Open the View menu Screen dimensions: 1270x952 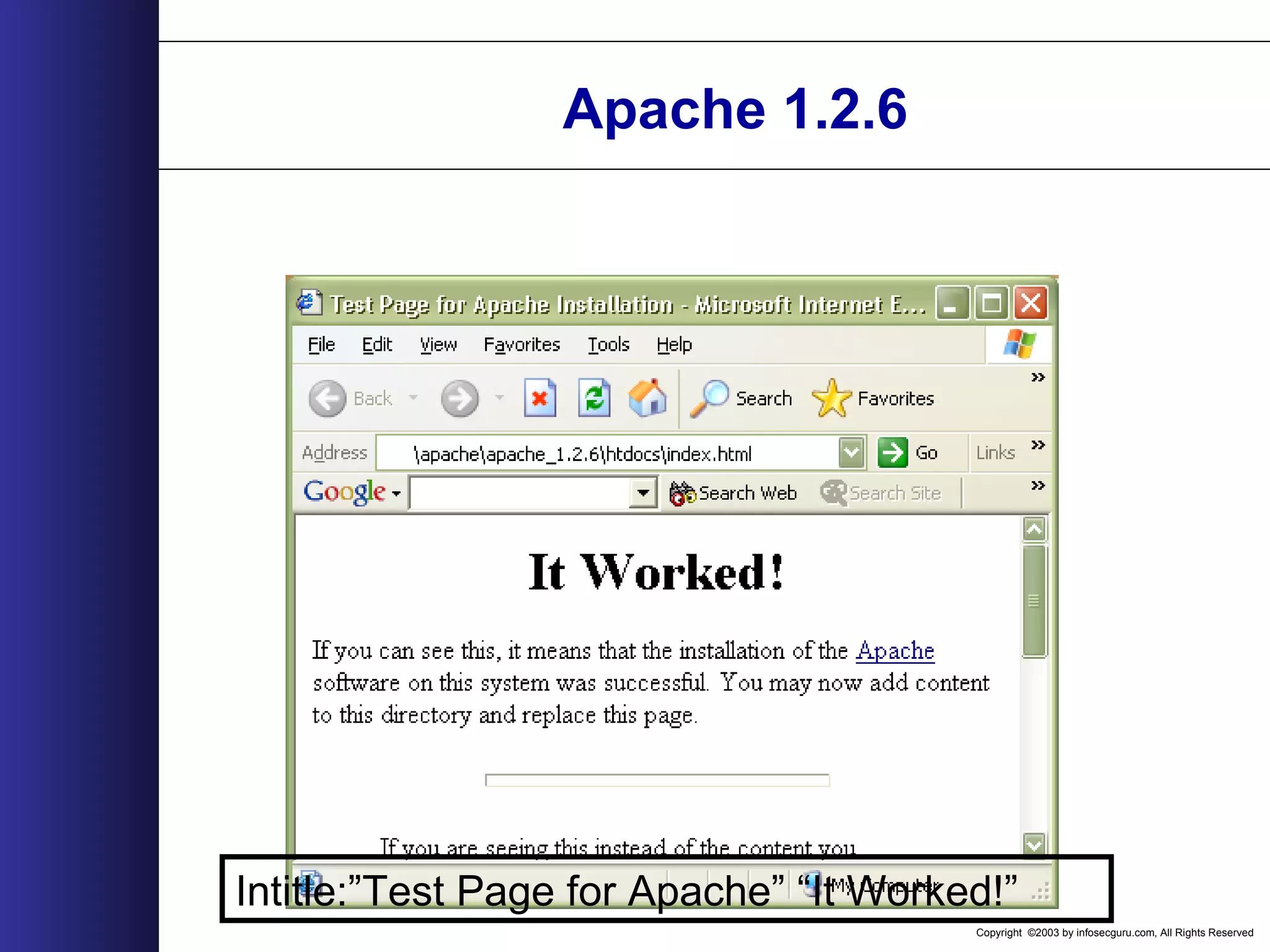click(x=438, y=345)
